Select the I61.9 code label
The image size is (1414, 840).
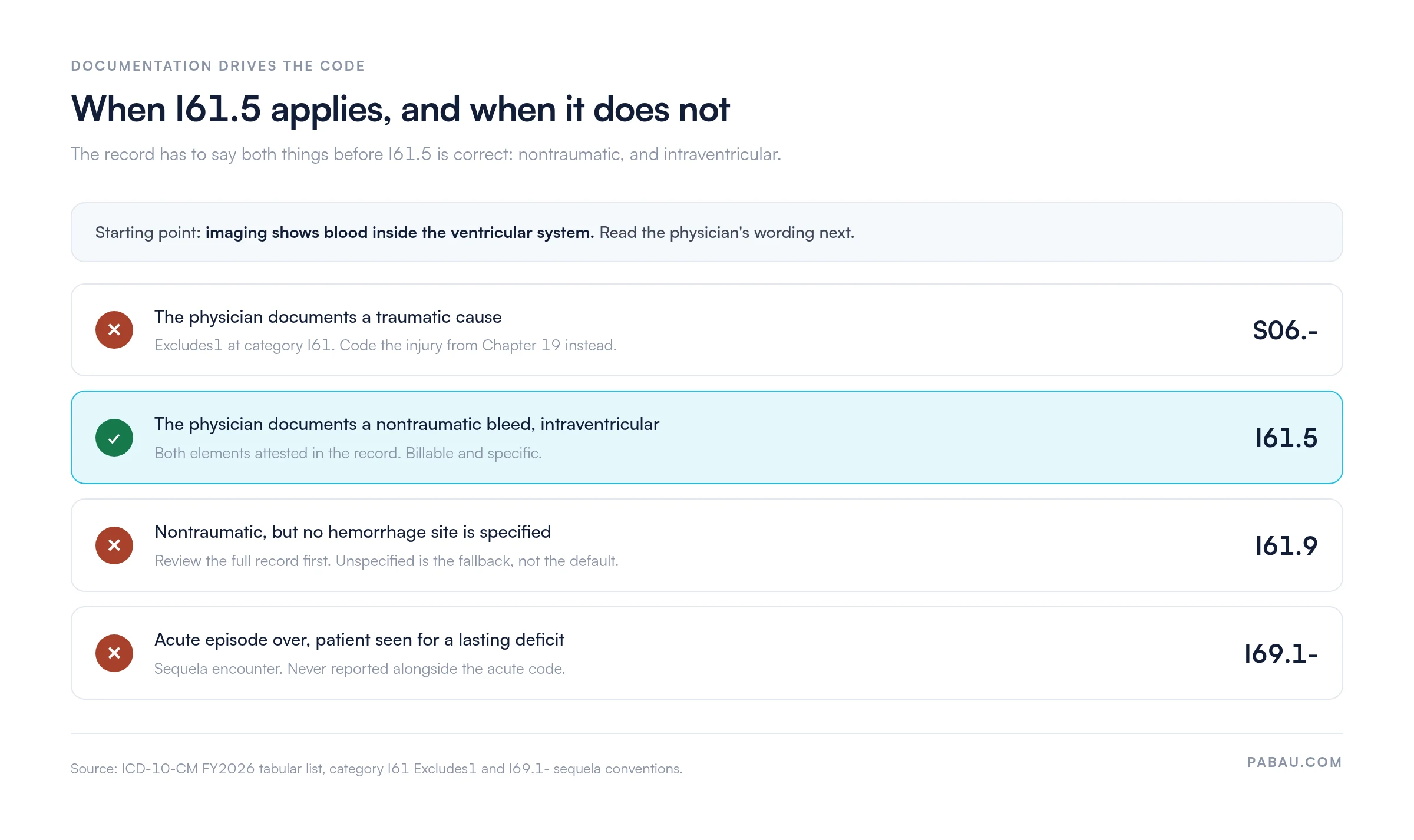point(1286,546)
